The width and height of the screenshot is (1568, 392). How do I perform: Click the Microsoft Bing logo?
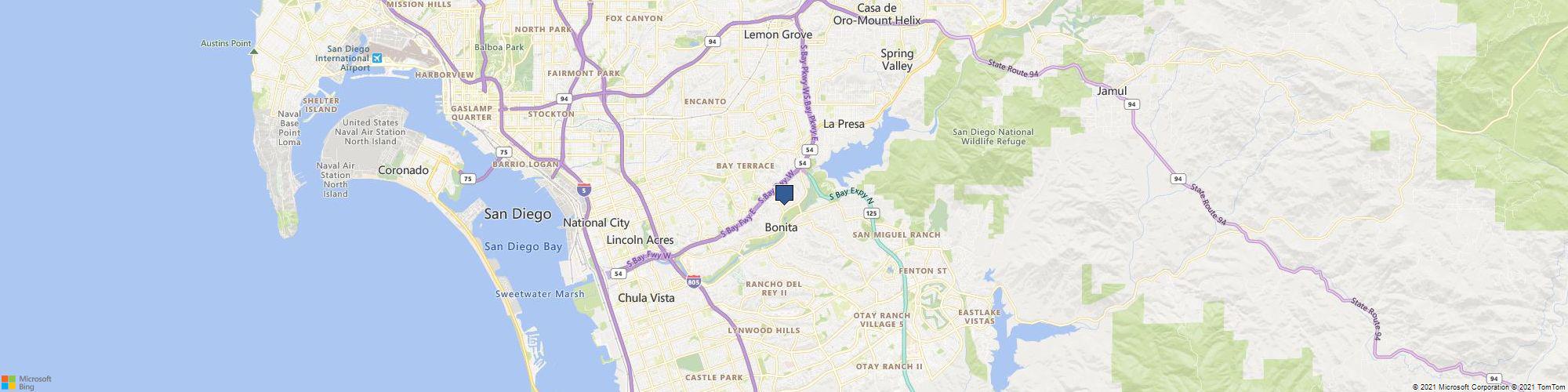(26, 383)
